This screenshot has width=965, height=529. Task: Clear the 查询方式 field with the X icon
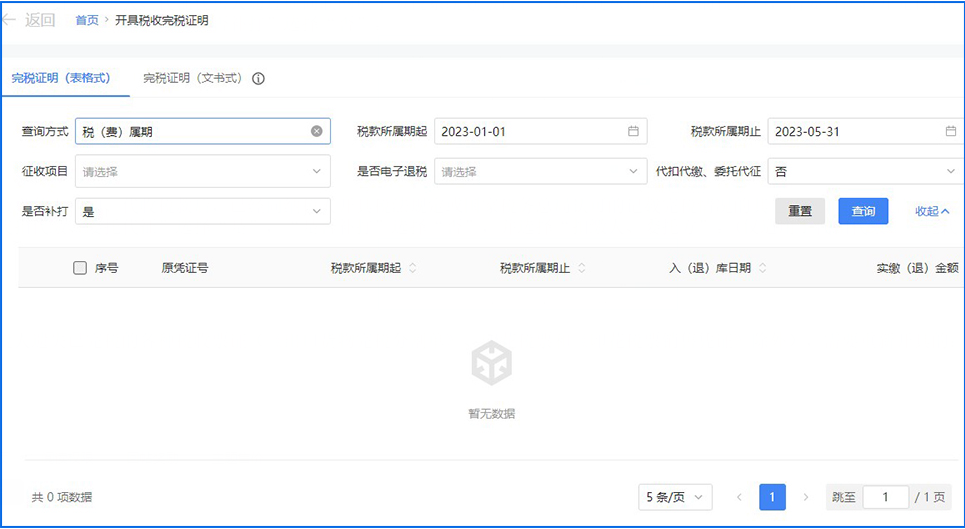coord(316,131)
